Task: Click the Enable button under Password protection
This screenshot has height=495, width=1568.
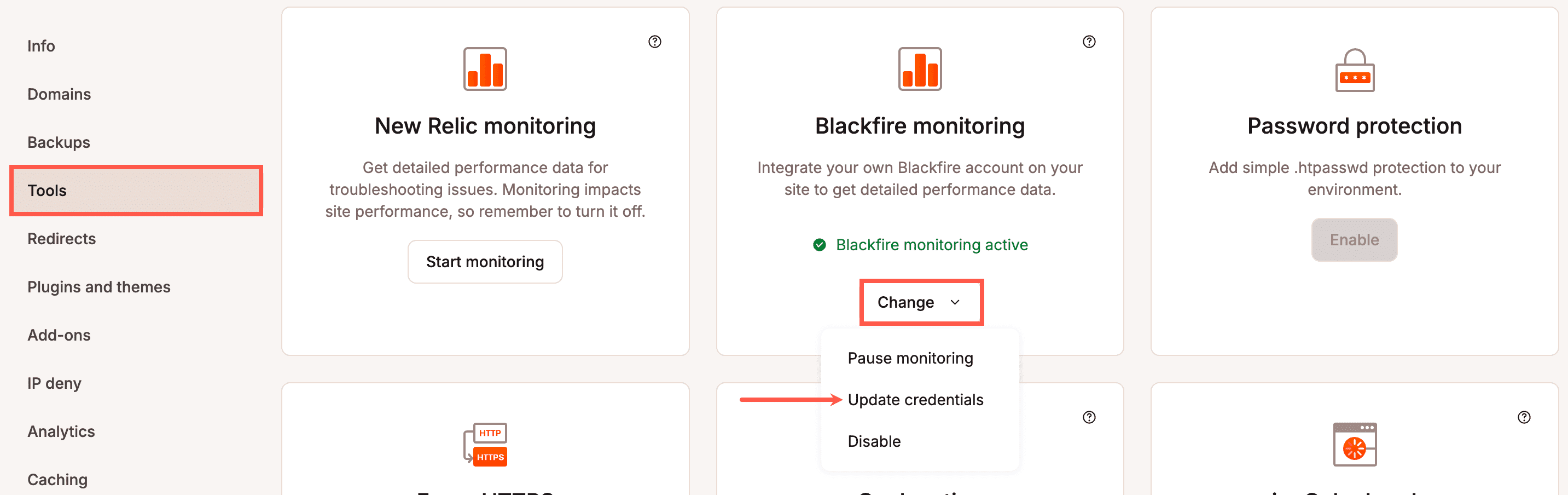Action: pos(1354,239)
